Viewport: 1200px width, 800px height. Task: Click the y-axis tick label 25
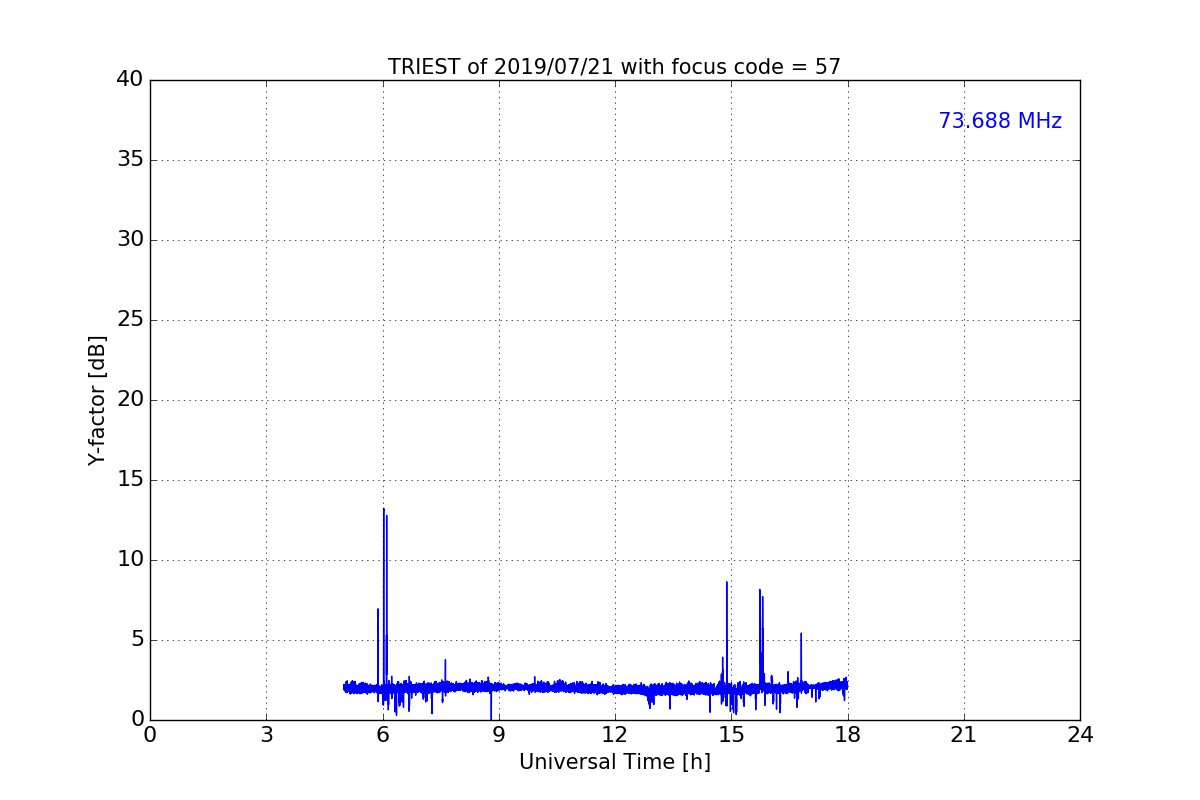click(130, 320)
